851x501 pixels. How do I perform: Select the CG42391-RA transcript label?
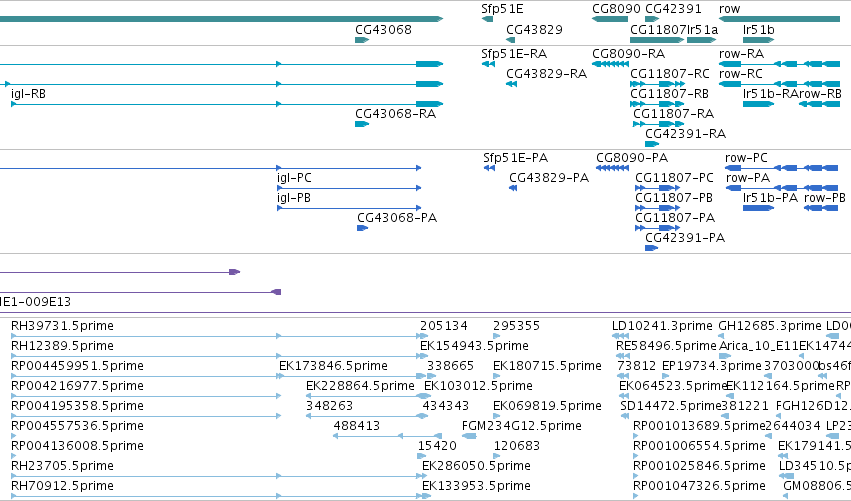coord(685,134)
